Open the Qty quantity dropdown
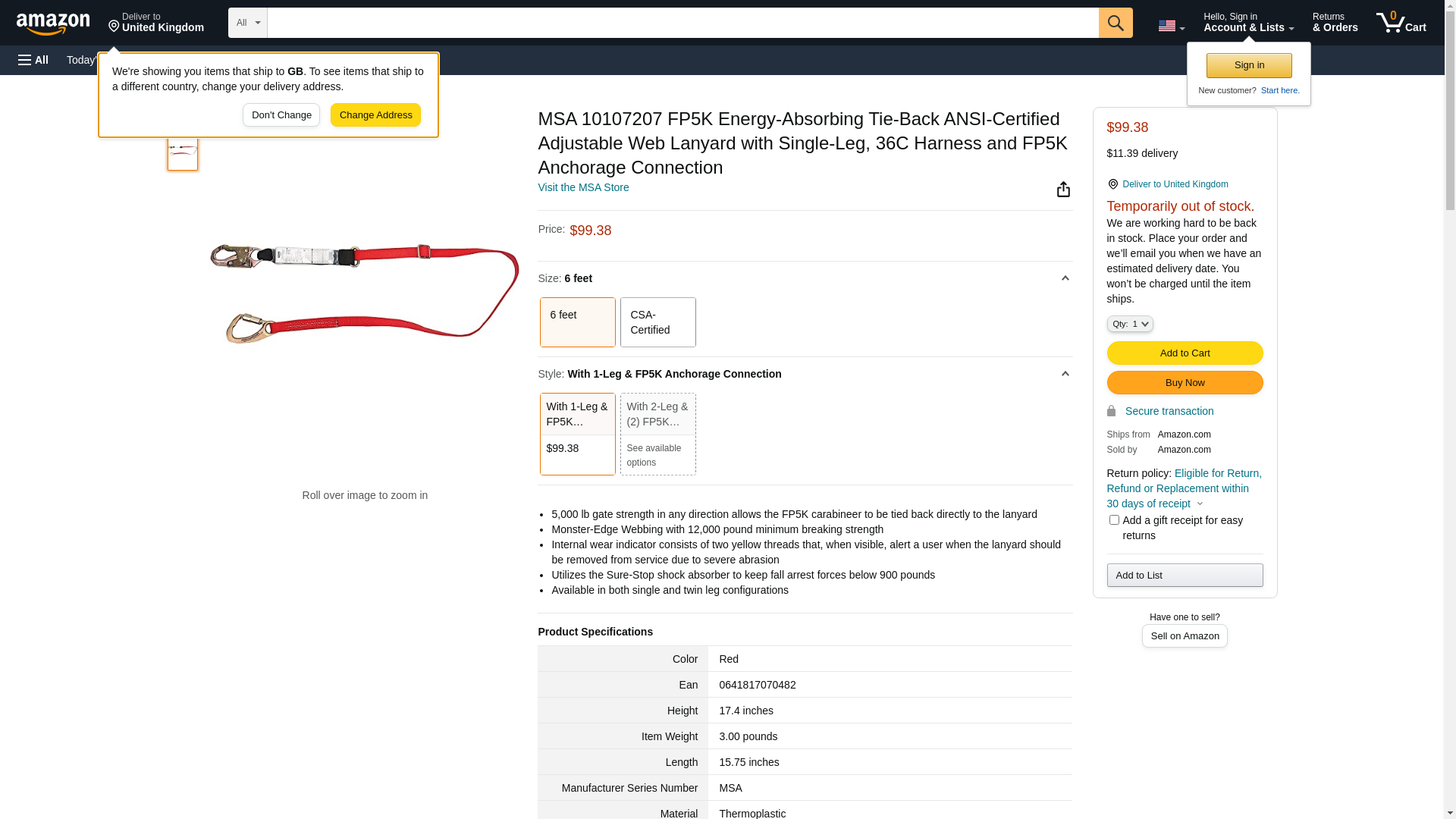Image resolution: width=1456 pixels, height=819 pixels. pyautogui.click(x=1129, y=324)
